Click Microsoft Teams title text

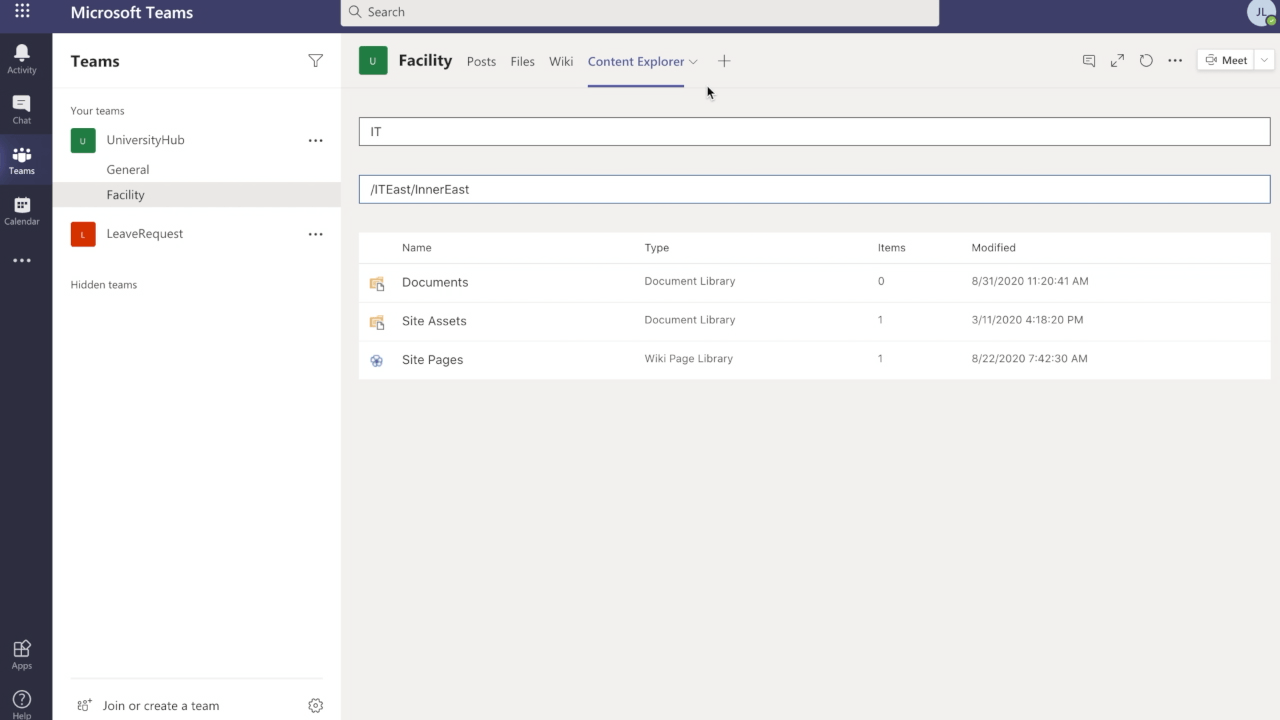(132, 13)
